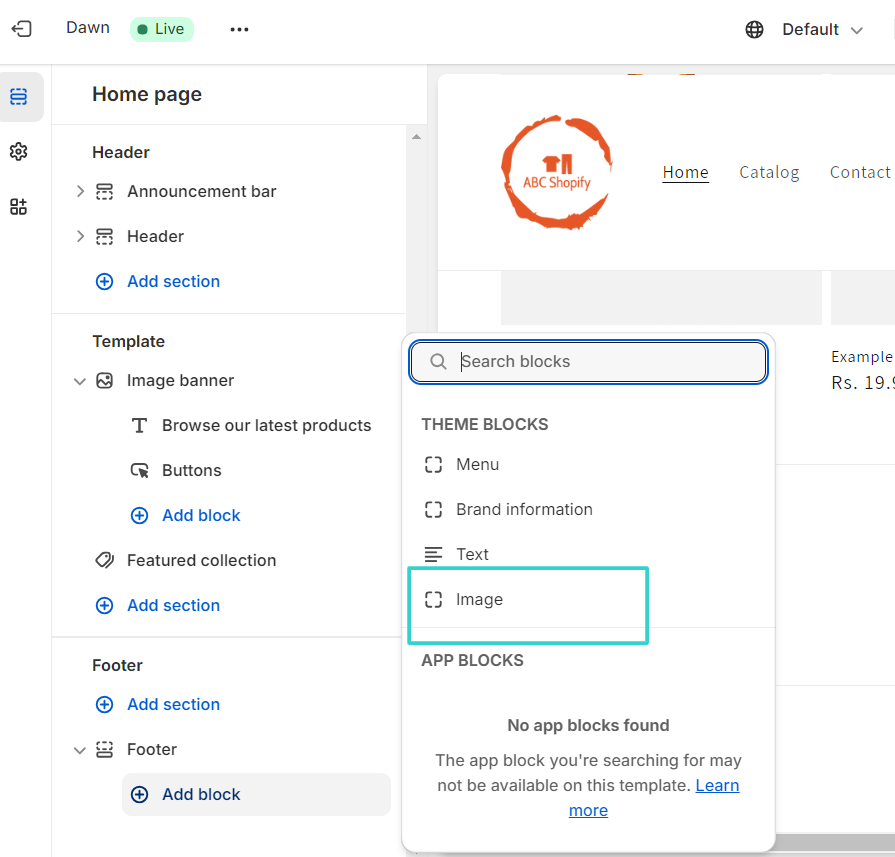Click the App embeds icon in sidebar

coord(18,206)
